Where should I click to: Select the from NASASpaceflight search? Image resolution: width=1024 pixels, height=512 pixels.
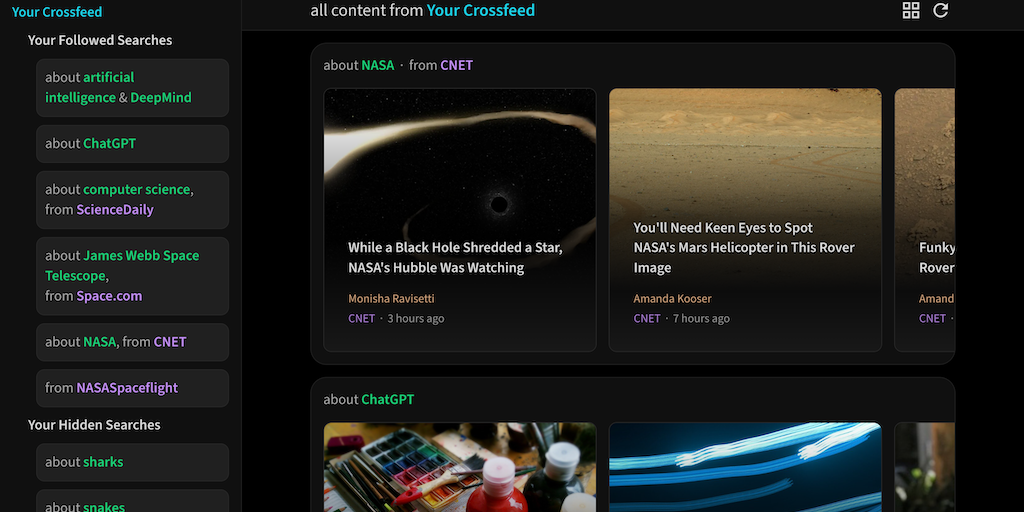click(x=133, y=388)
